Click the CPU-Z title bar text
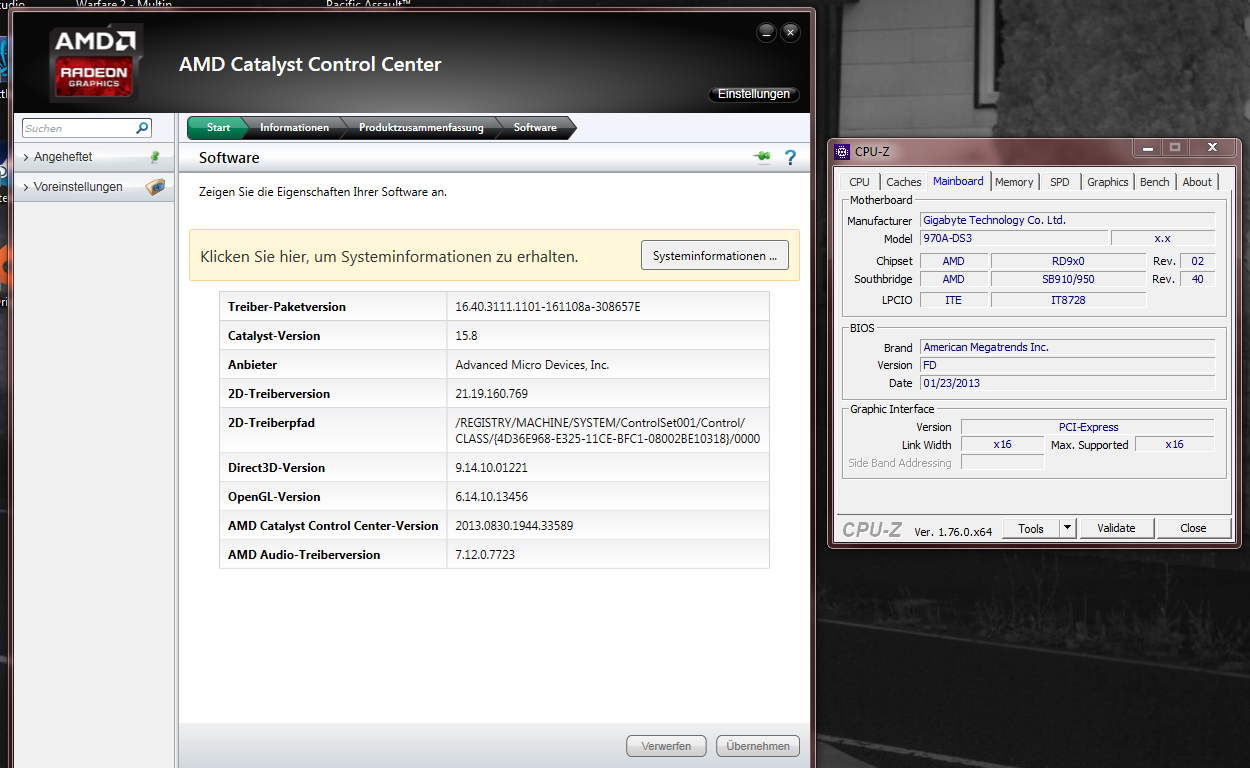 [872, 152]
